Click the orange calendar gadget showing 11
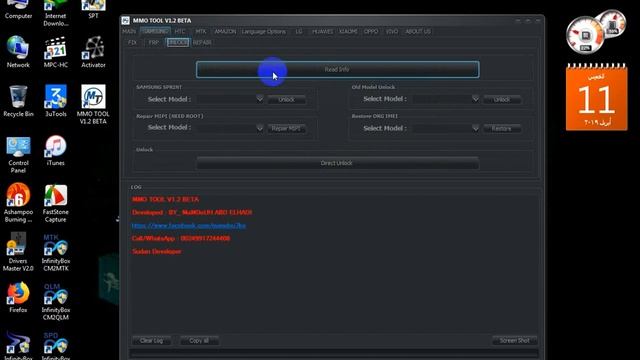640x360 pixels. (596, 97)
